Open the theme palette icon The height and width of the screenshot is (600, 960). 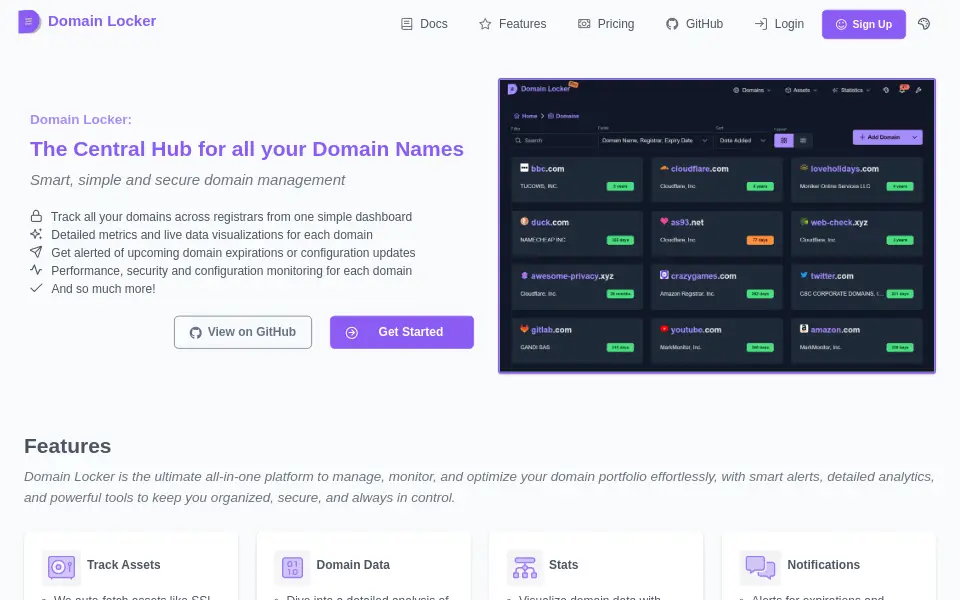pos(924,24)
